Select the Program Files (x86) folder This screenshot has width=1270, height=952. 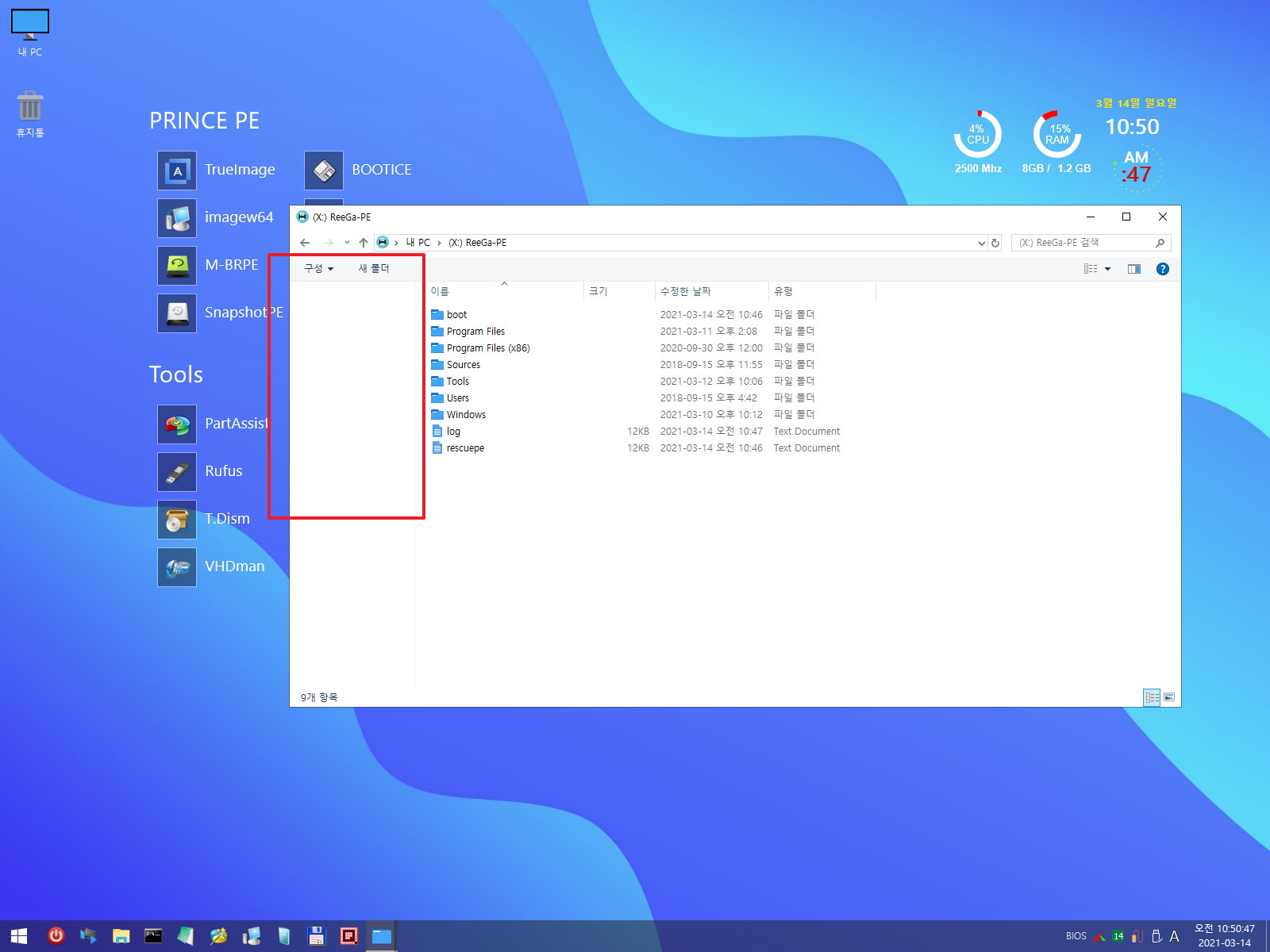pos(480,348)
